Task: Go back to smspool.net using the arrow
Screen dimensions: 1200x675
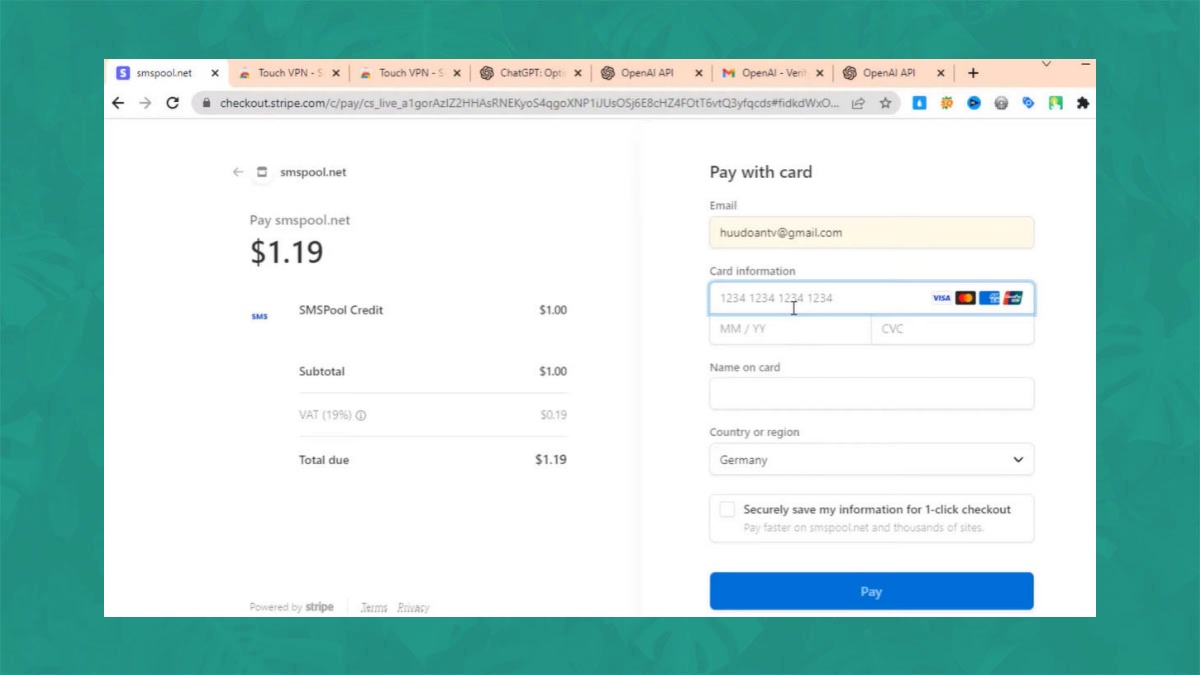Action: coord(238,172)
